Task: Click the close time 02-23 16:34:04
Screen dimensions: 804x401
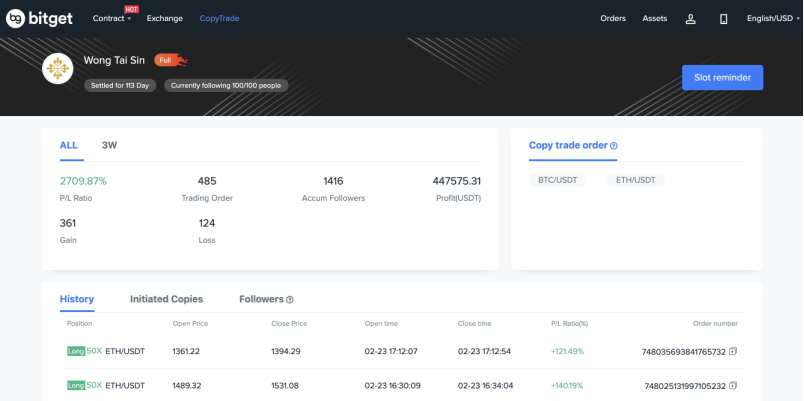Action: [x=486, y=385]
